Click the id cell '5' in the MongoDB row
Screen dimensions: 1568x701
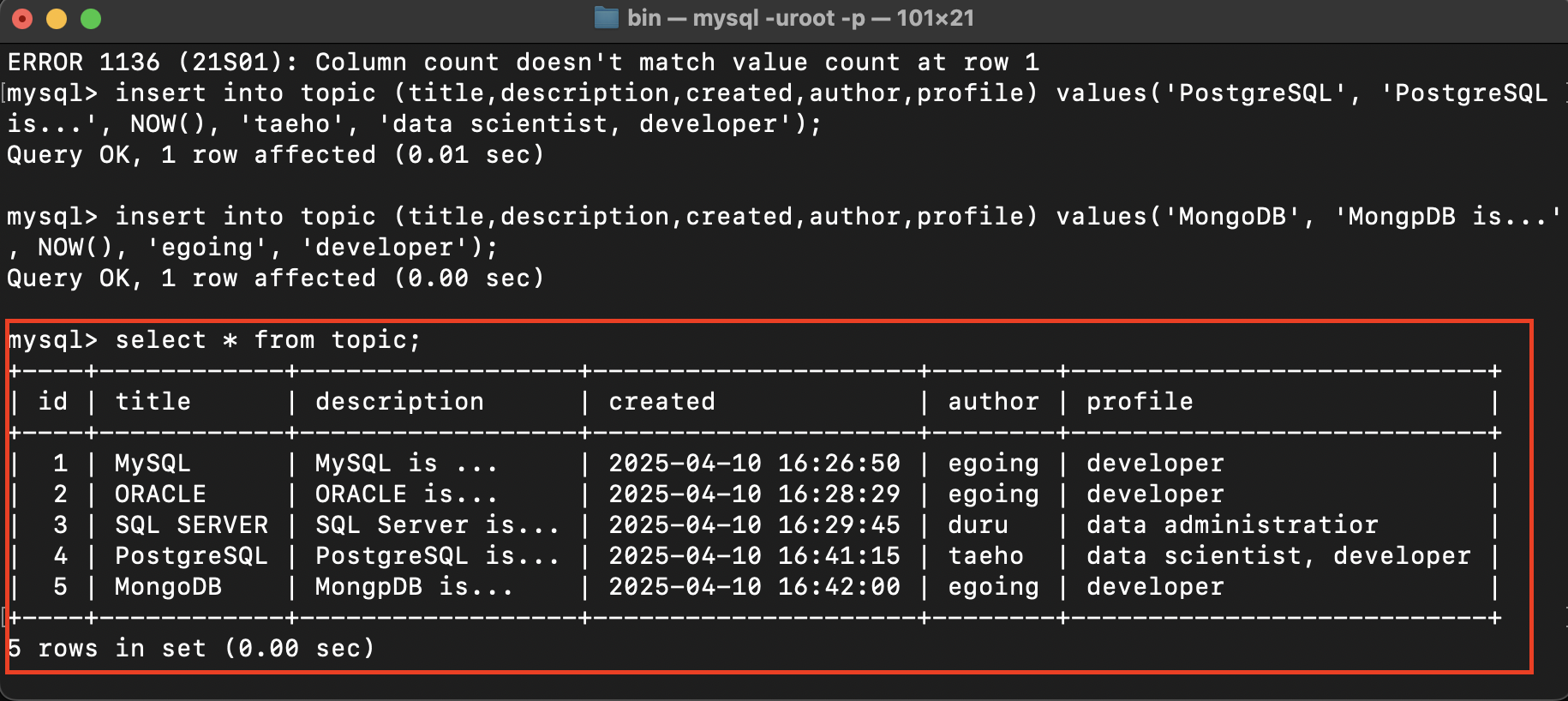coord(60,587)
